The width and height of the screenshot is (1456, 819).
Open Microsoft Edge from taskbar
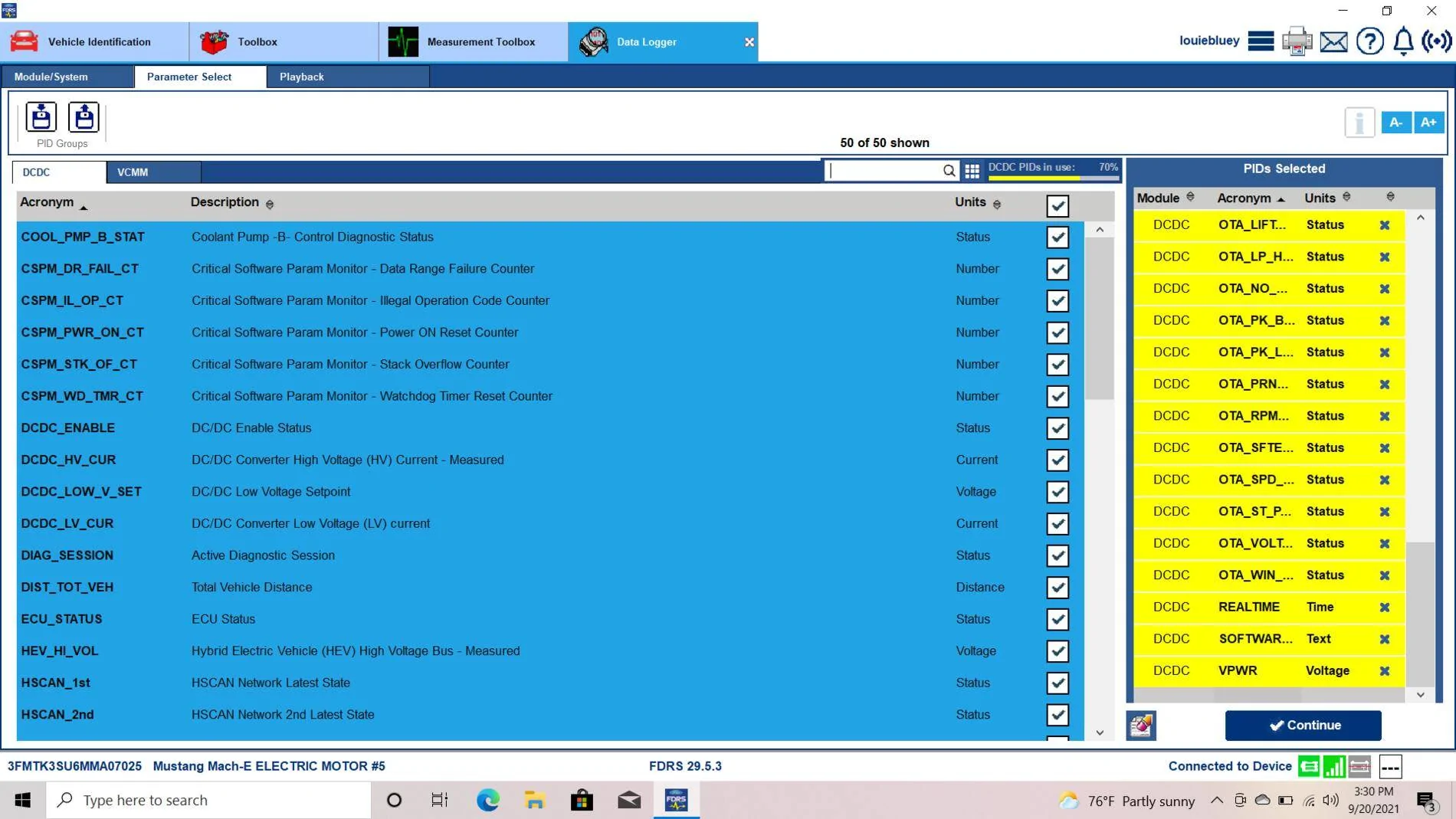click(487, 801)
